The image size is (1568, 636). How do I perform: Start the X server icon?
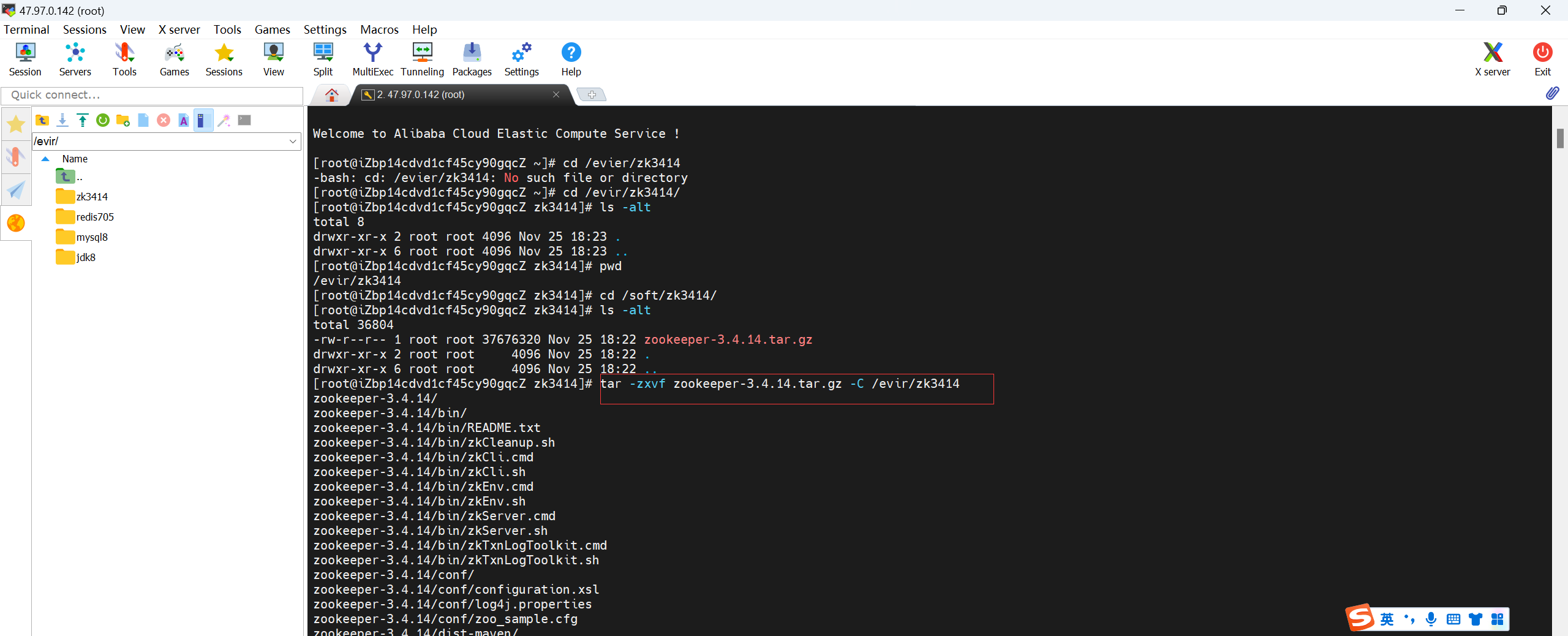pos(1493,59)
